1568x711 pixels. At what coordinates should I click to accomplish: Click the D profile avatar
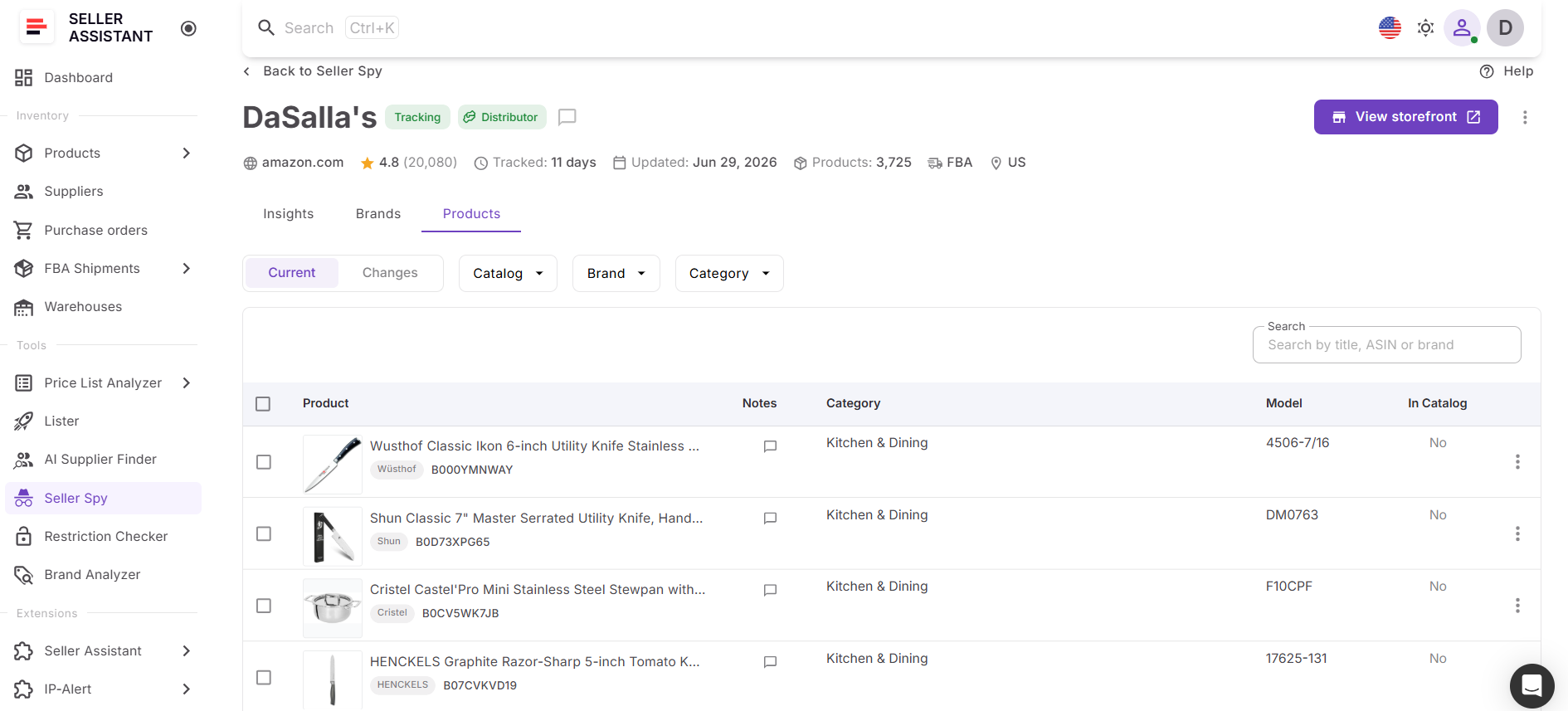click(1505, 27)
